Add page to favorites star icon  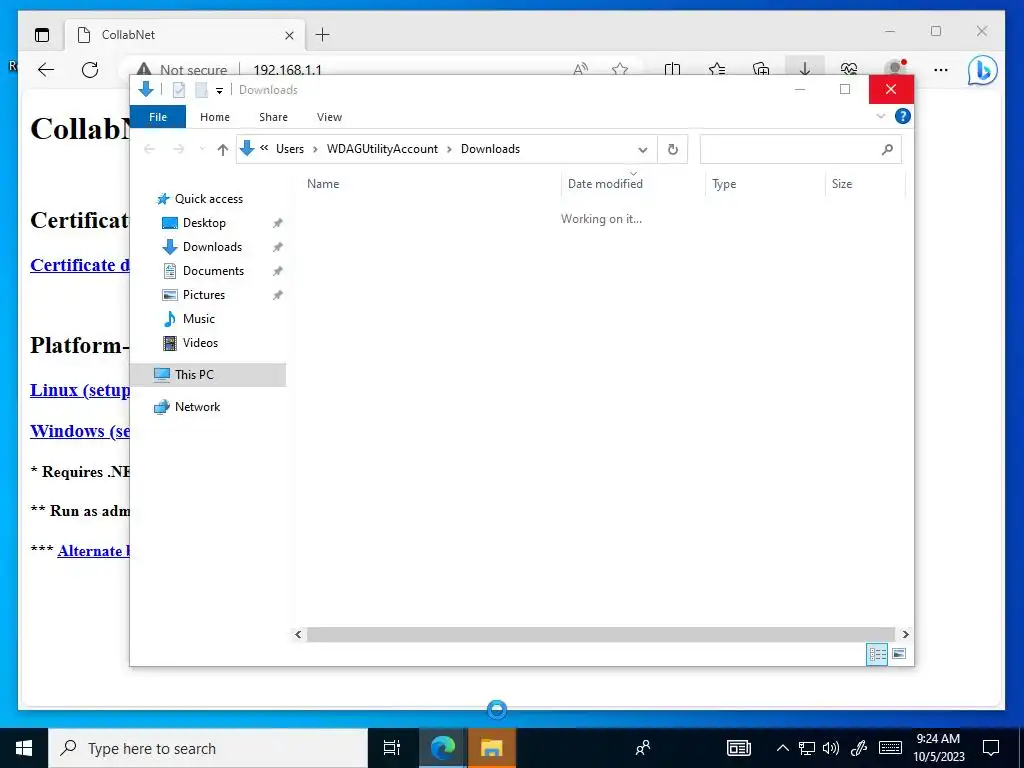click(620, 69)
